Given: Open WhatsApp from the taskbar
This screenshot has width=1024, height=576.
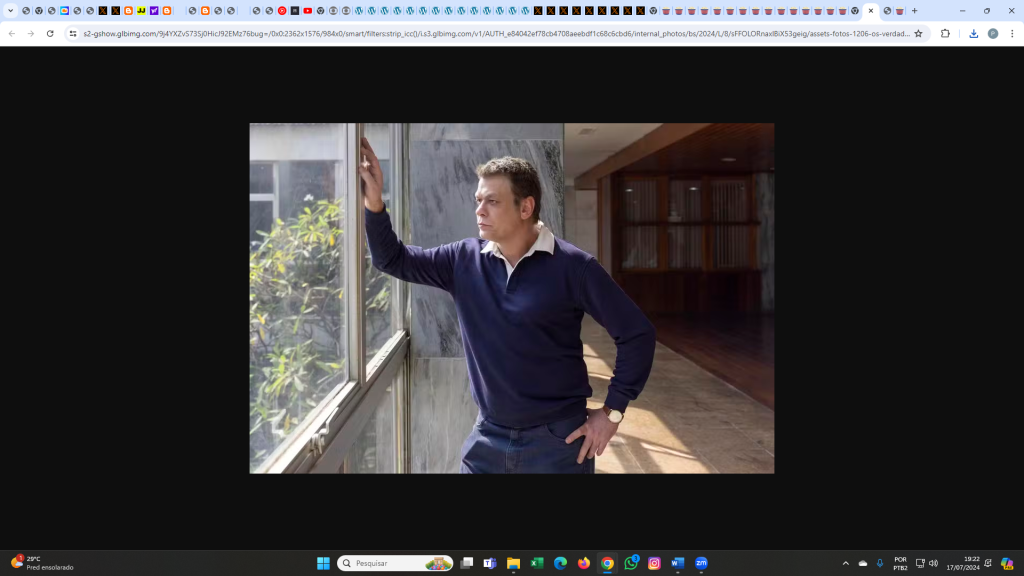Looking at the screenshot, I should tap(631, 563).
